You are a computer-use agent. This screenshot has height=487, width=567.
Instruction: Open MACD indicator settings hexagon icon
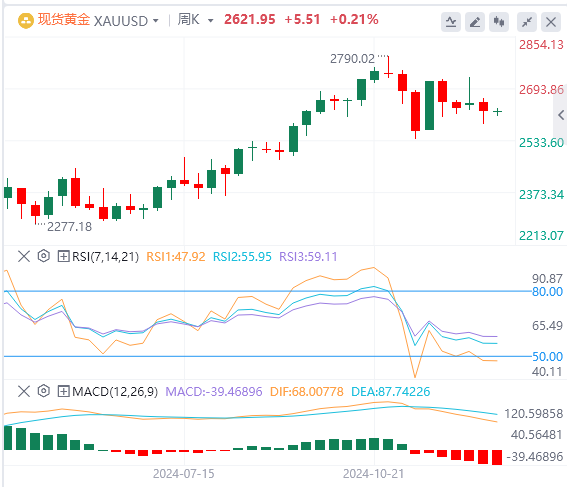43,391
